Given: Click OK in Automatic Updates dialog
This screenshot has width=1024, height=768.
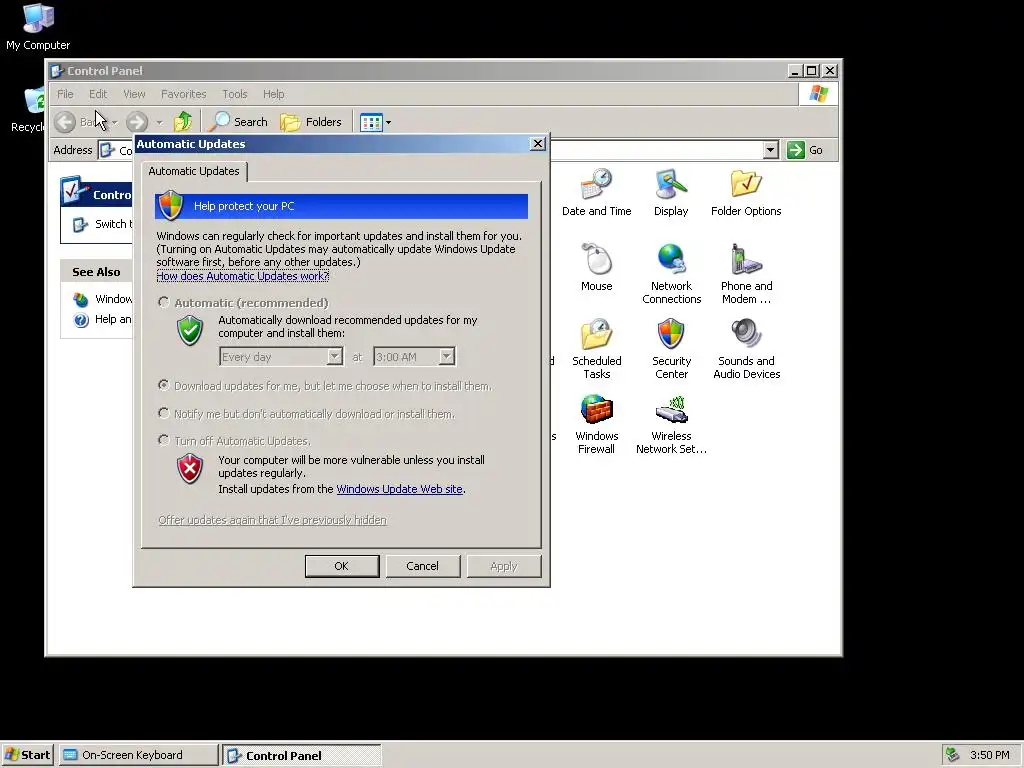Looking at the screenshot, I should 342,566.
